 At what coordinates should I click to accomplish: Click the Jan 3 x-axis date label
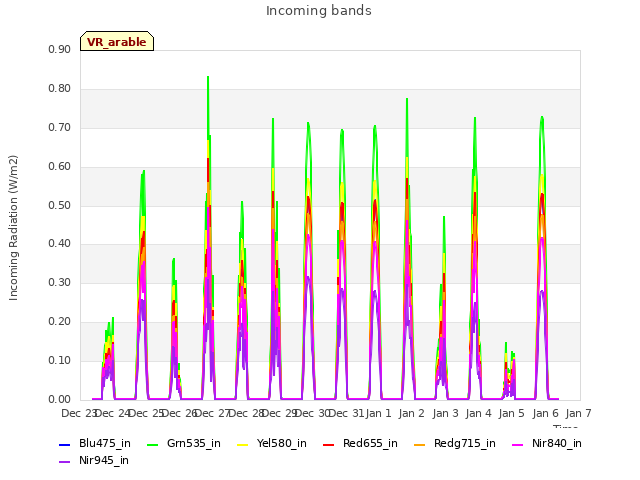(445, 413)
